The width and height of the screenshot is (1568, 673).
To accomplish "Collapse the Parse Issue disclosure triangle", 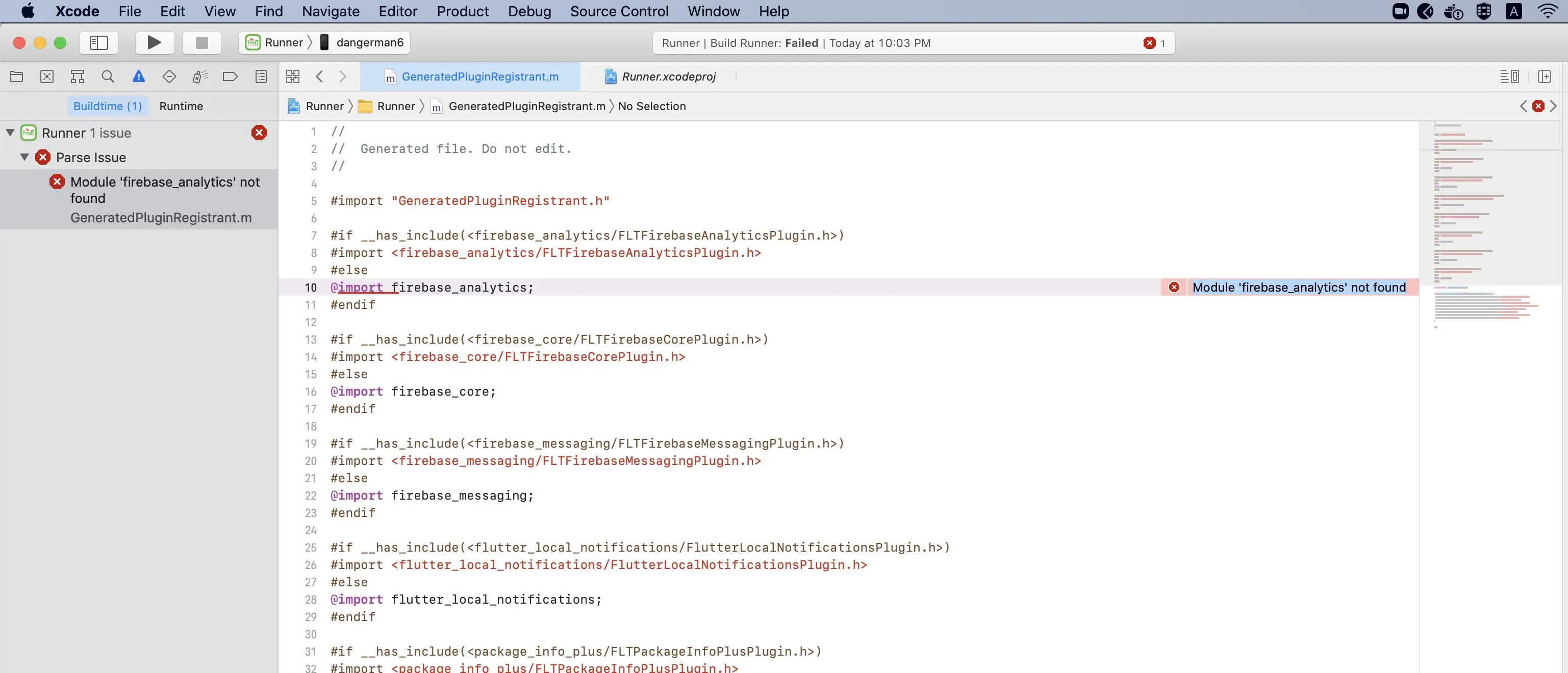I will pos(24,158).
